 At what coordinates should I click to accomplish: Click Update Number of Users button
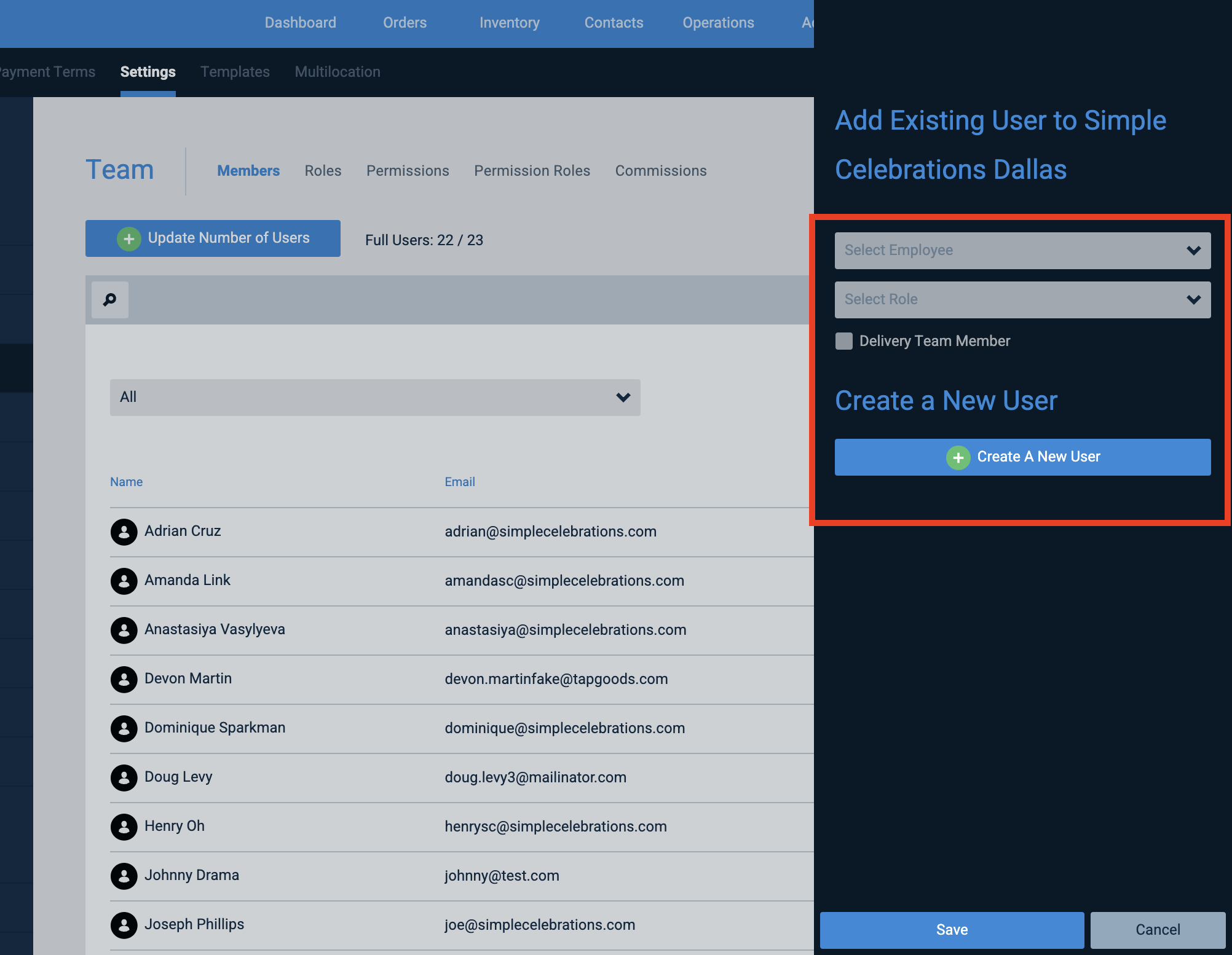[213, 238]
